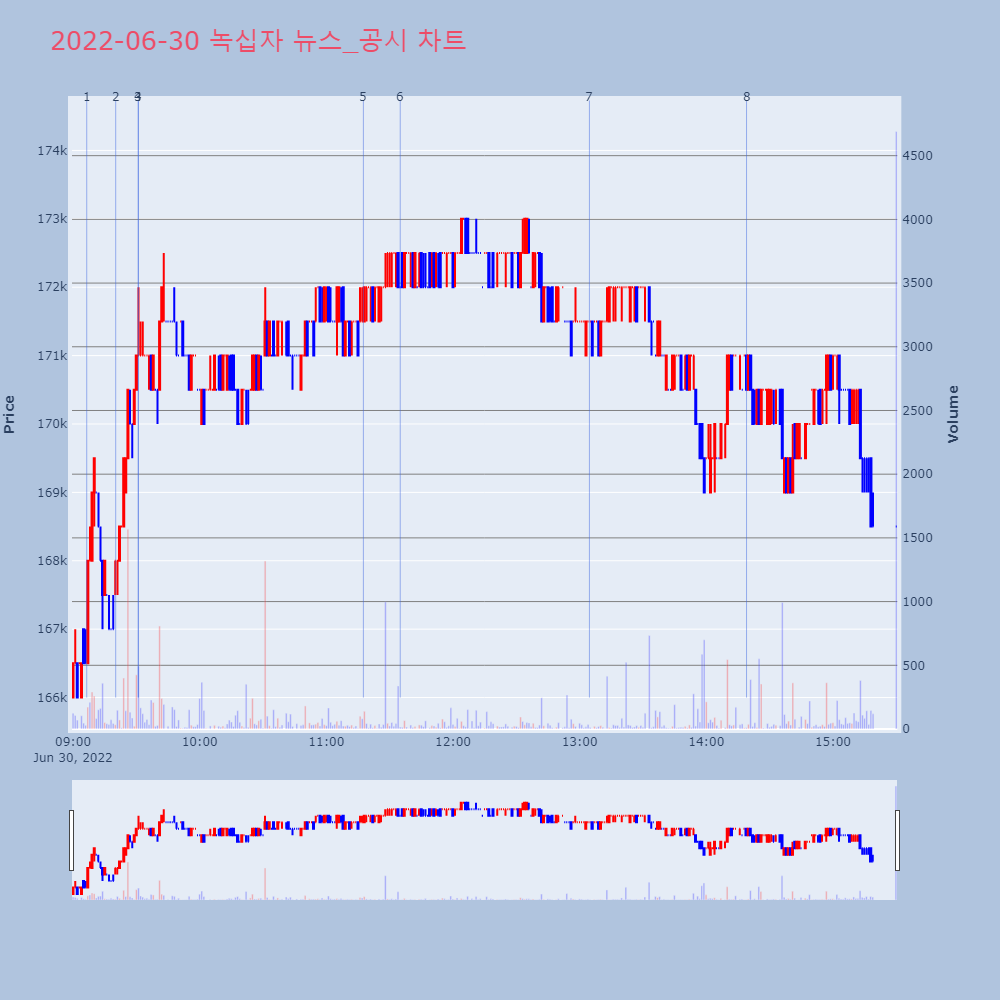
Task: Click the 4000 volume axis label
Action: 917,219
